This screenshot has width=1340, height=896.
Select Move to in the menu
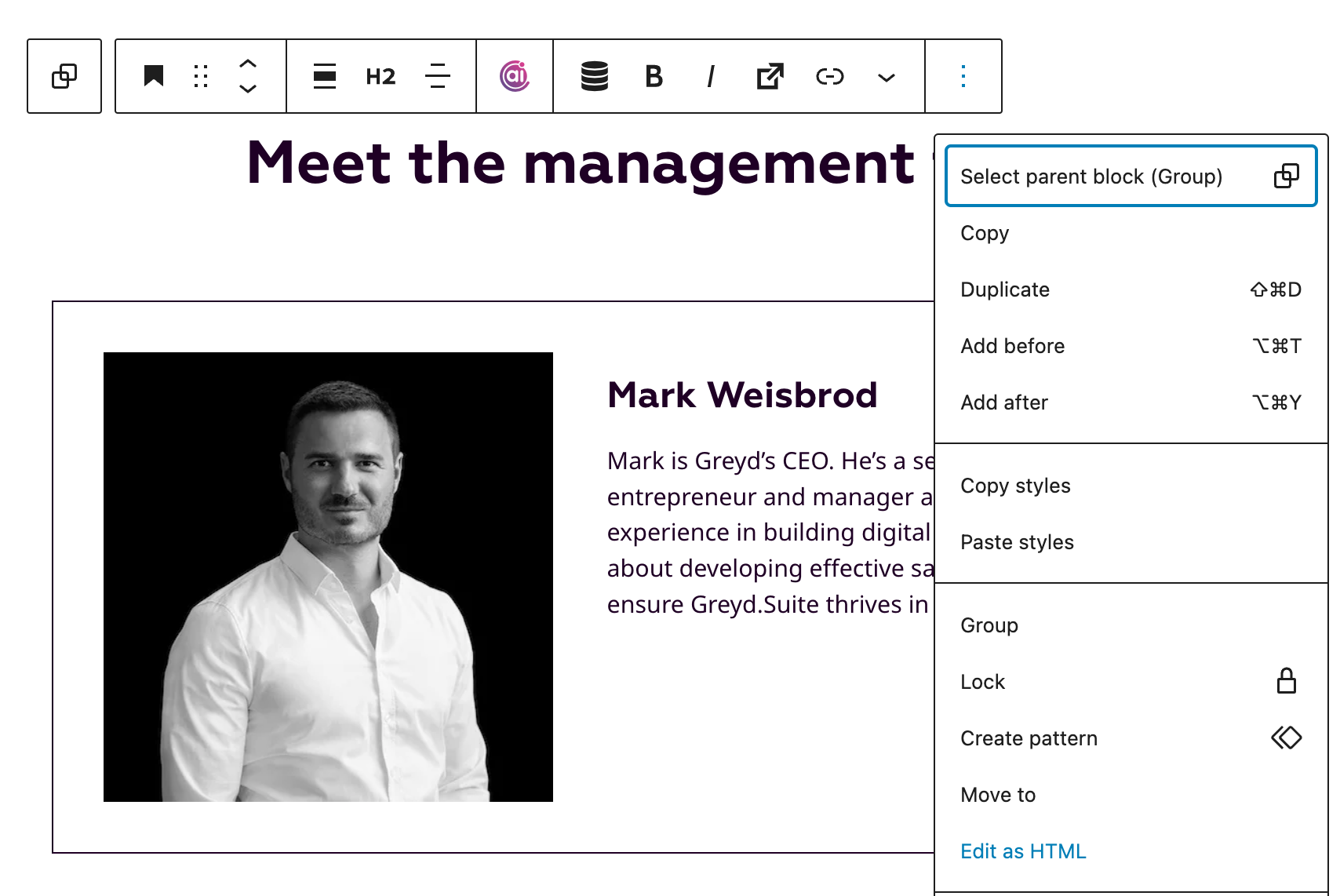(x=998, y=794)
